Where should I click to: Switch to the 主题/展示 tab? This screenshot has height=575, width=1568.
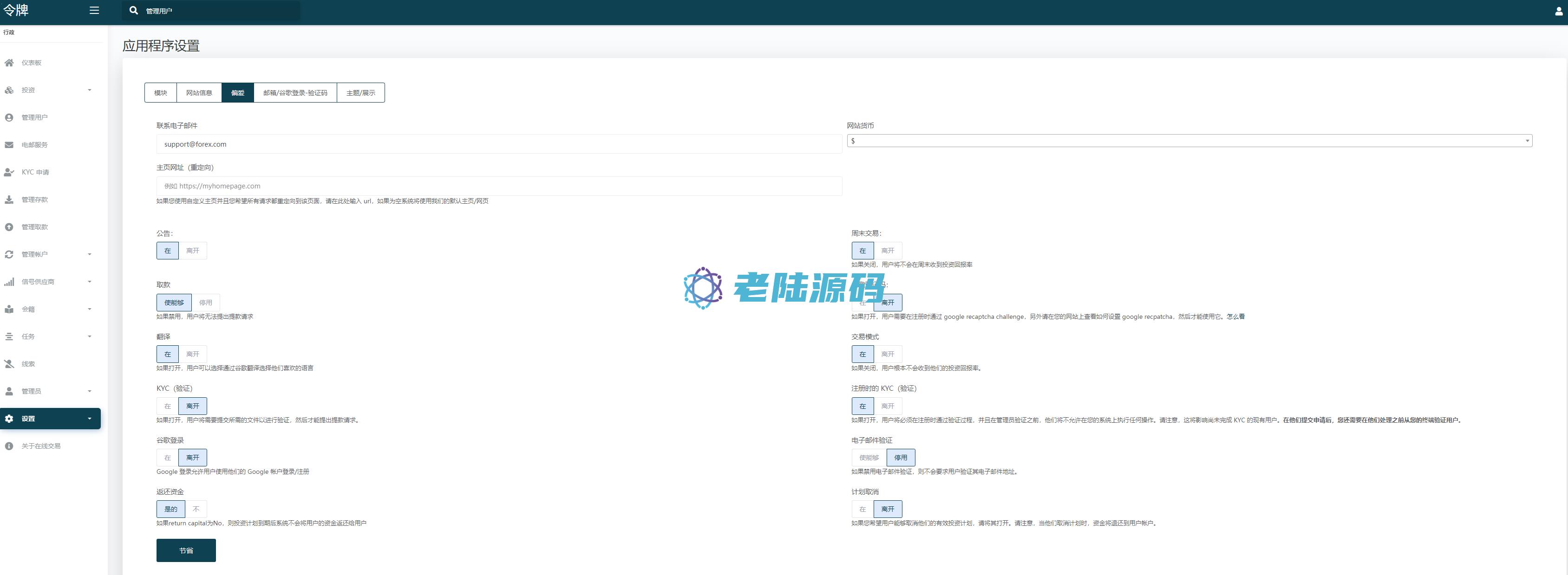tap(360, 92)
